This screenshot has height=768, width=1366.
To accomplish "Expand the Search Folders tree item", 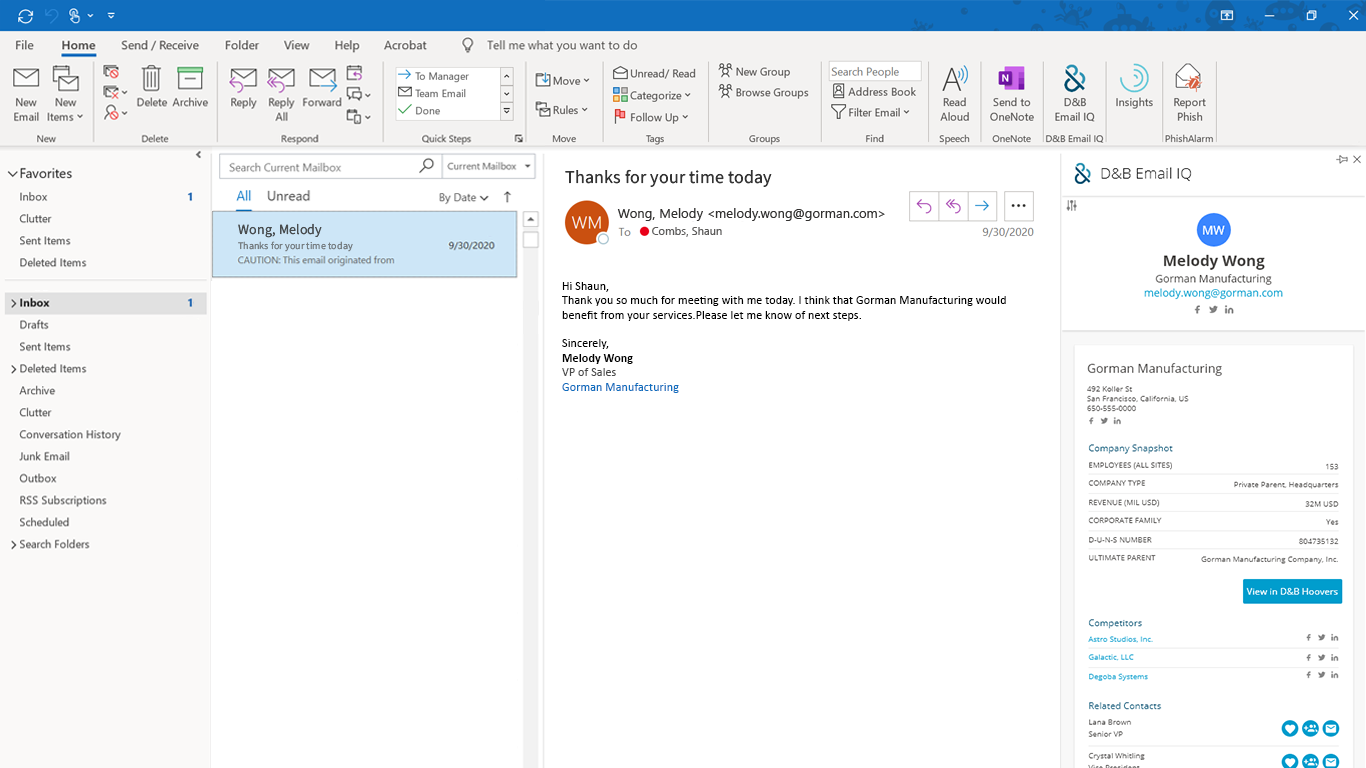I will [13, 545].
